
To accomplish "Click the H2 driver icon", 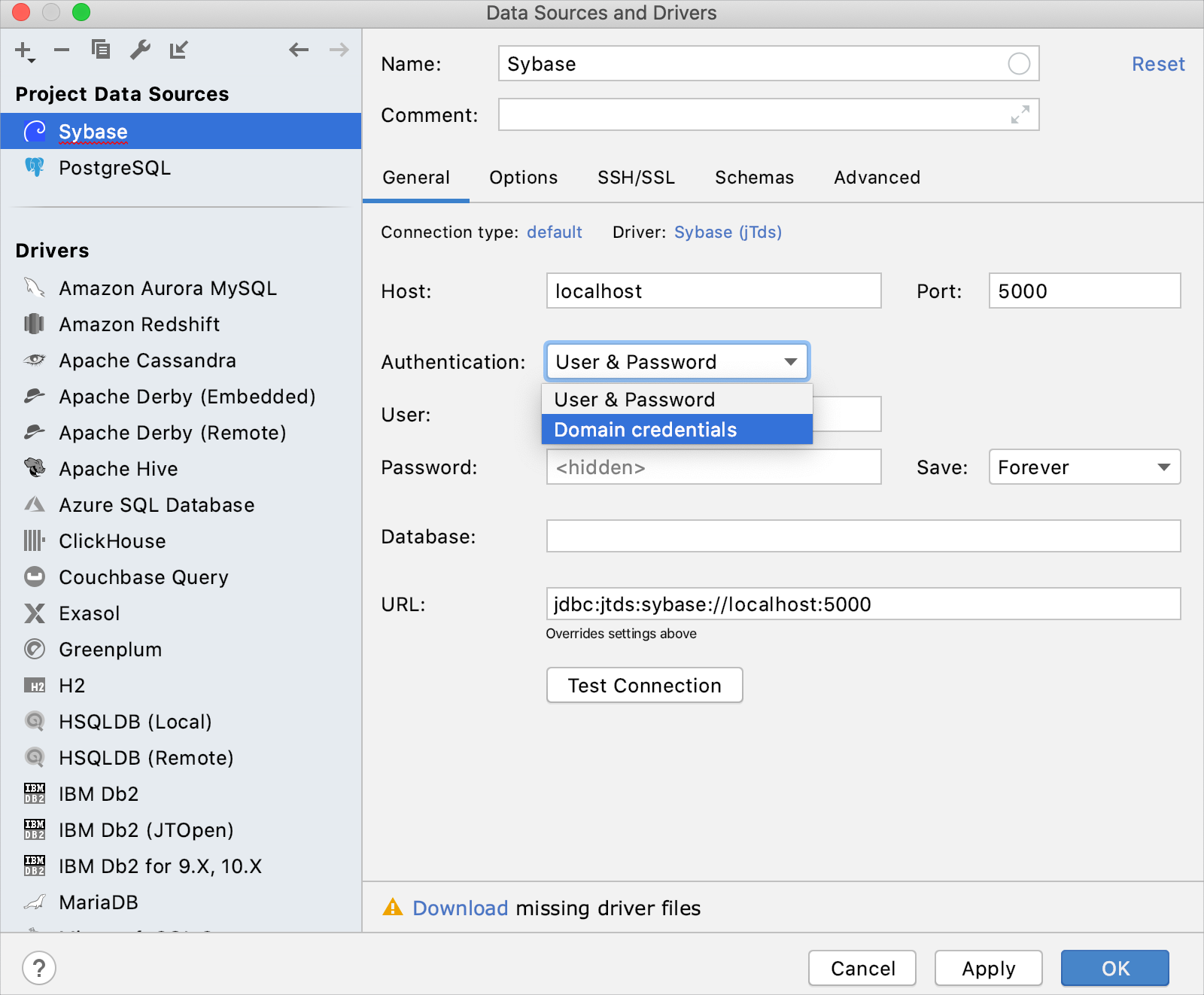I will click(x=35, y=686).
